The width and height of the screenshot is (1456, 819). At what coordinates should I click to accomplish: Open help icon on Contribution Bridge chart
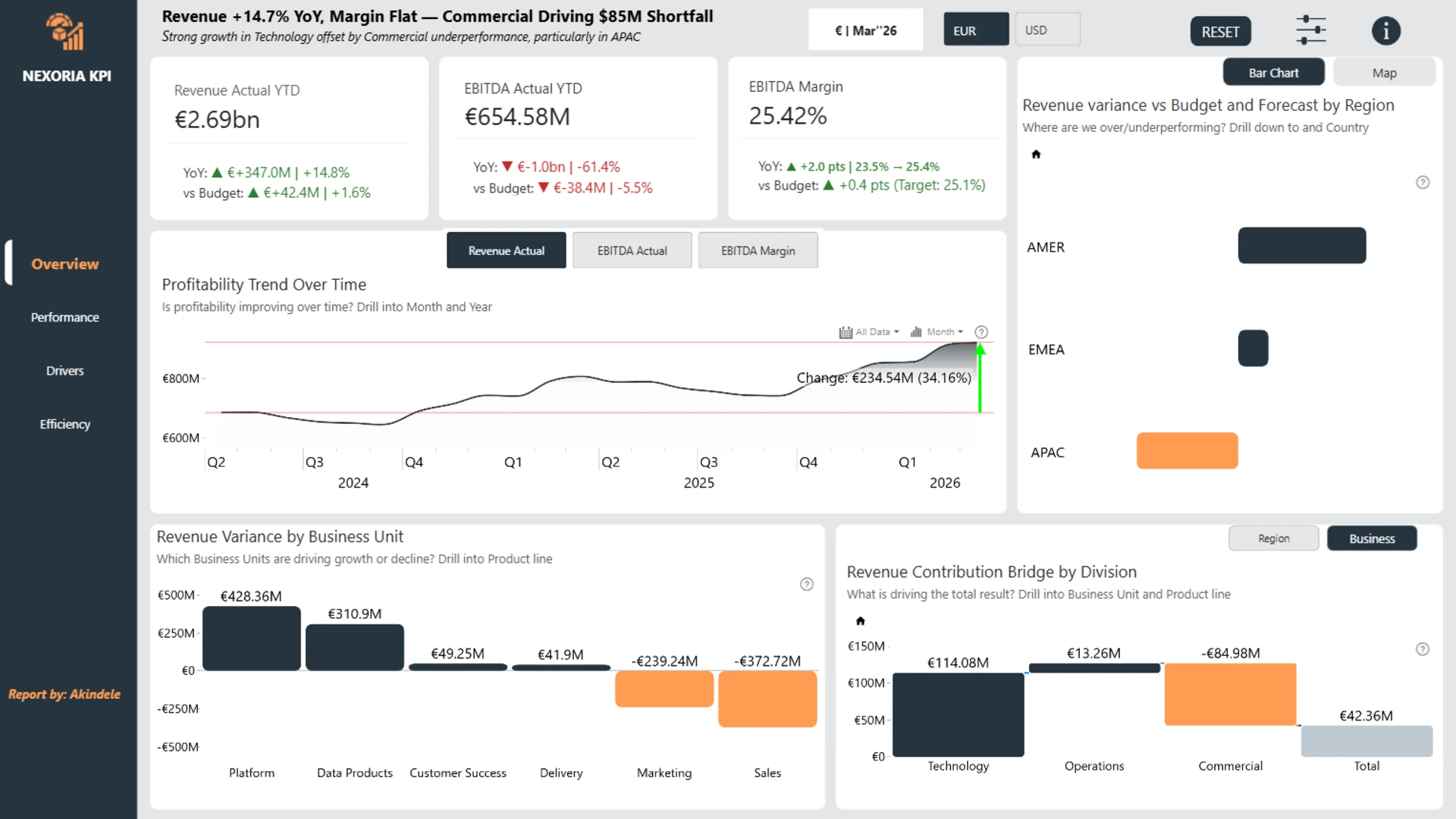(x=1423, y=649)
